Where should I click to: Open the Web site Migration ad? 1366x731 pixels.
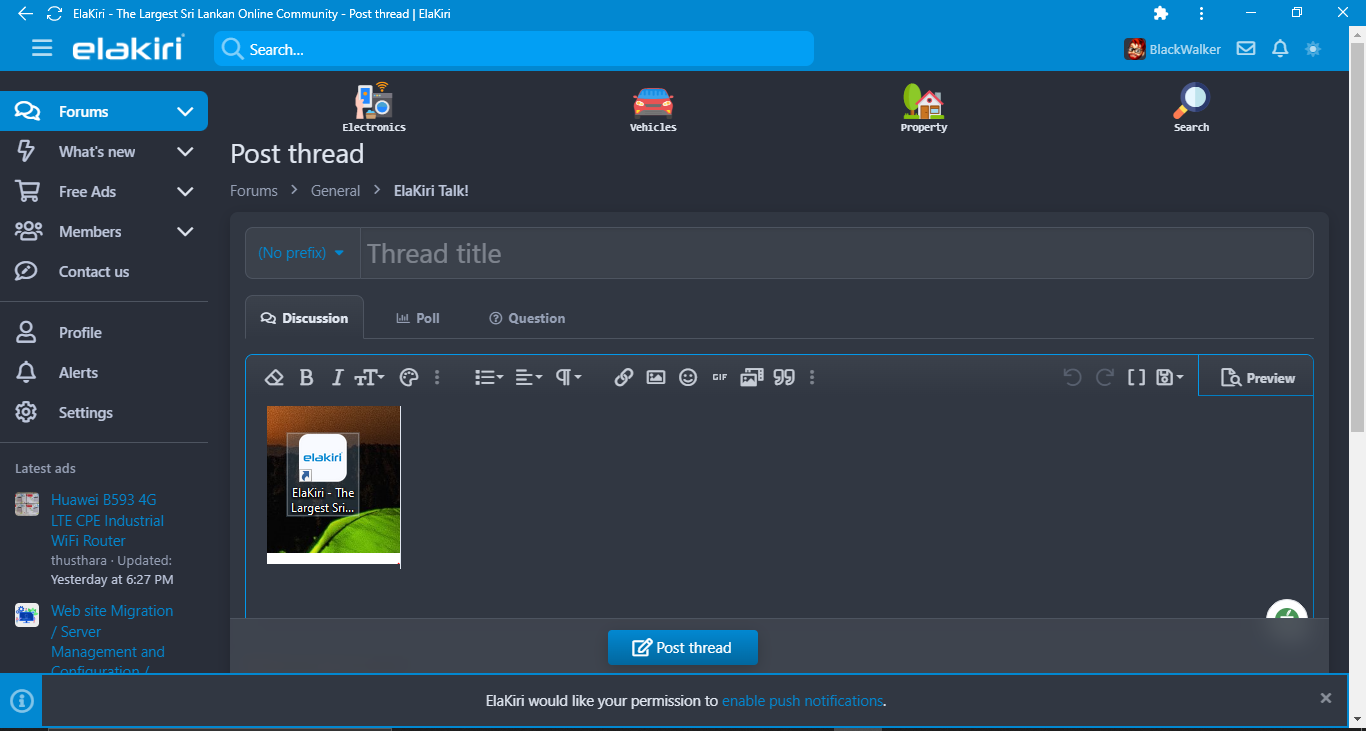pos(112,641)
